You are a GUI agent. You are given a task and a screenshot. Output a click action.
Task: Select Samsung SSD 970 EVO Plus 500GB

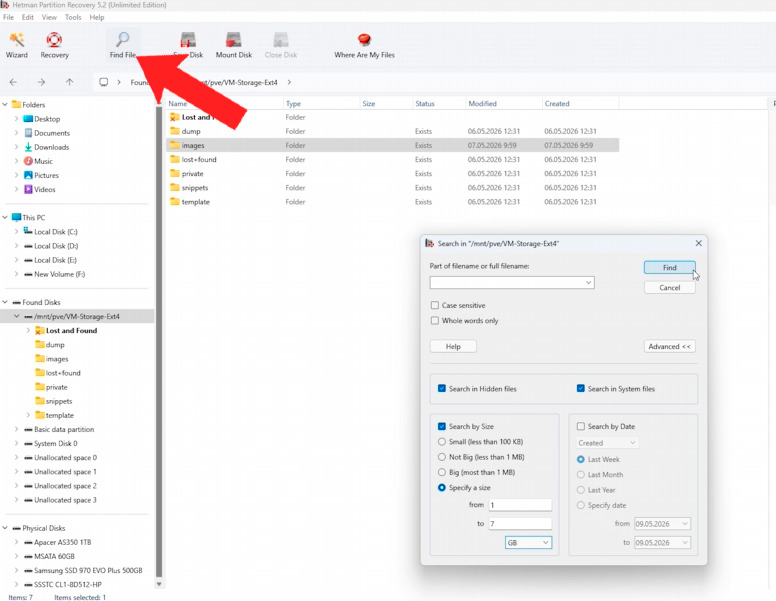point(83,571)
